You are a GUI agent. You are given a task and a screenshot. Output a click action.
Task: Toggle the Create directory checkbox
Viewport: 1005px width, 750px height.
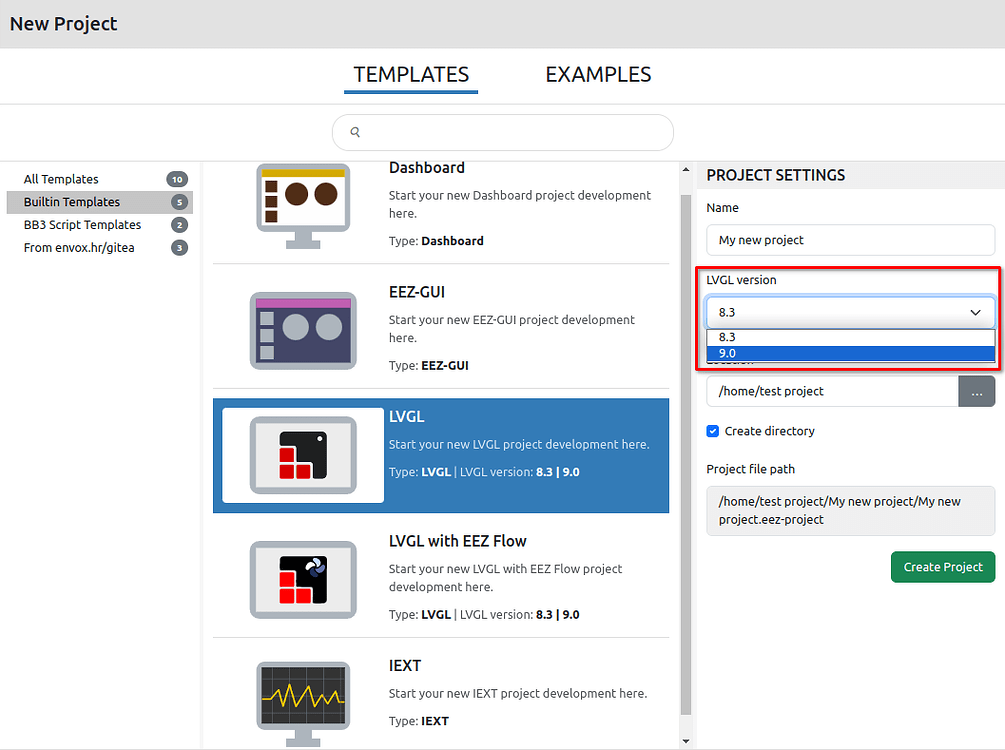[712, 431]
